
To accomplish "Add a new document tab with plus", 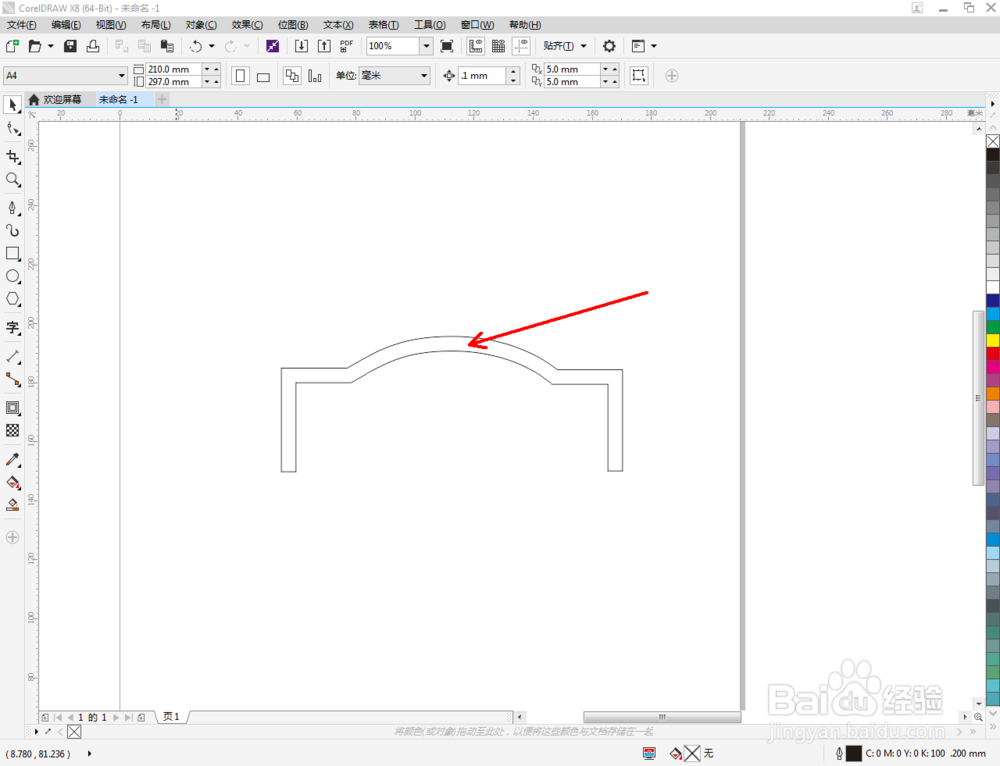I will click(162, 99).
